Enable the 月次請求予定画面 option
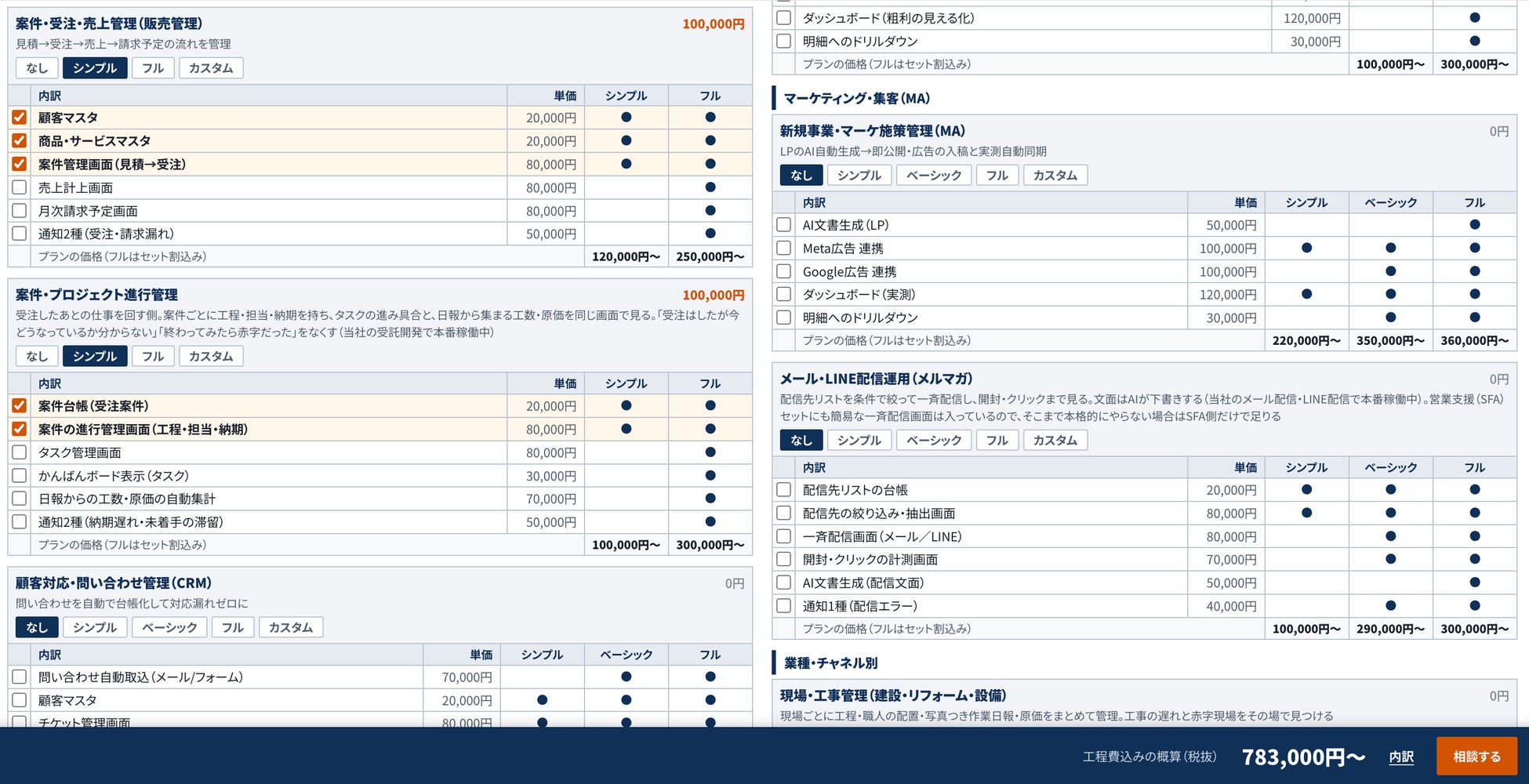The height and width of the screenshot is (784, 1529). (20, 211)
